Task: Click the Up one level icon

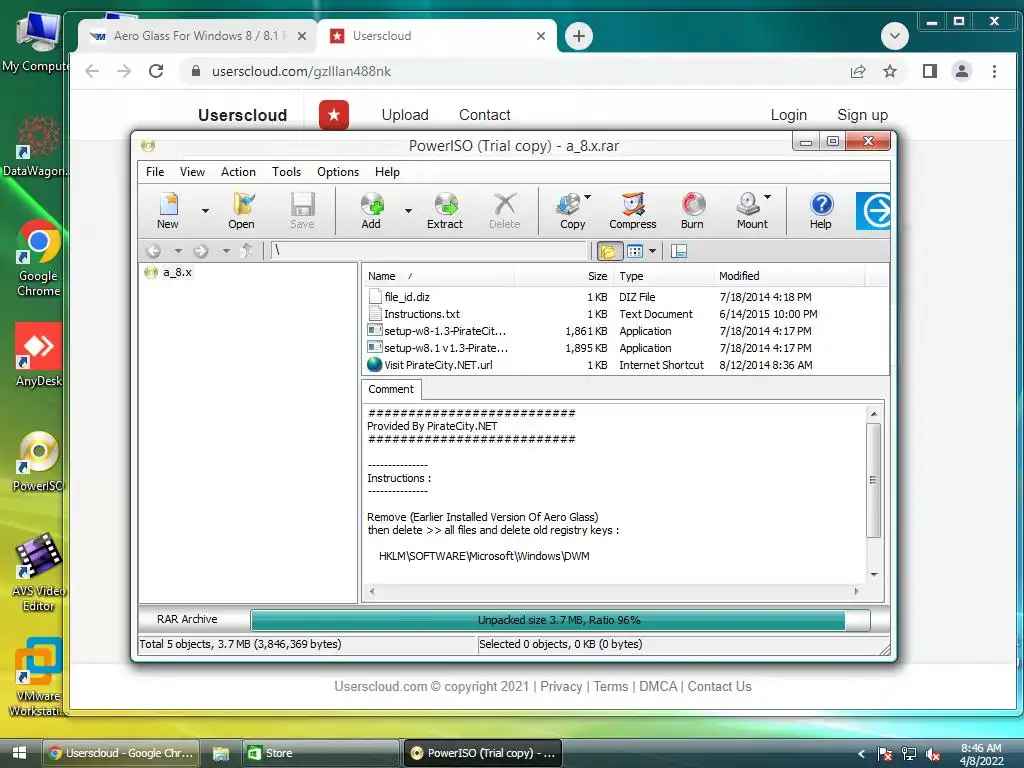Action: pyautogui.click(x=246, y=251)
